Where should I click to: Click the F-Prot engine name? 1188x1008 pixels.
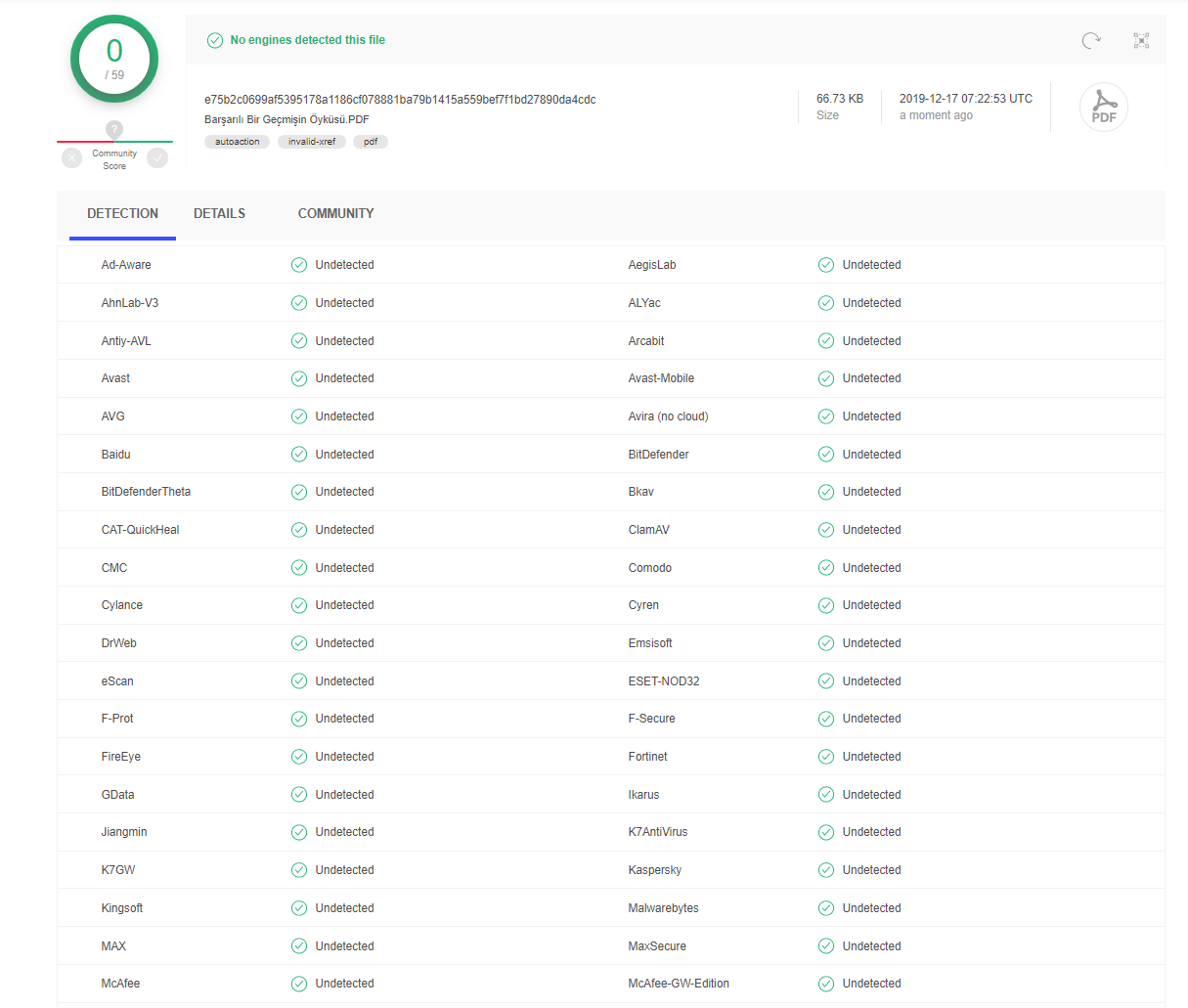click(117, 719)
